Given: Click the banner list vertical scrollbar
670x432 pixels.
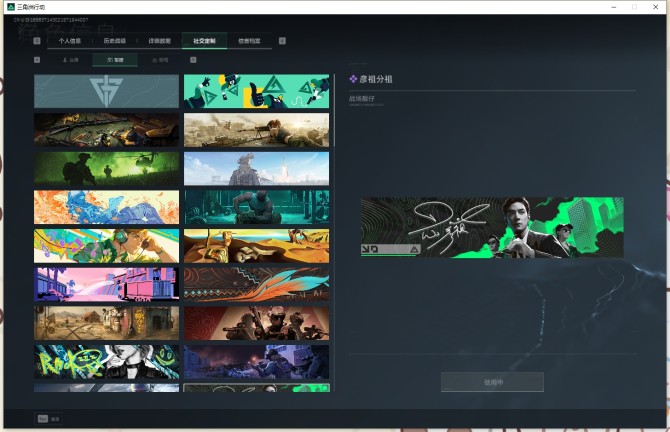Looking at the screenshot, I should coord(334,111).
